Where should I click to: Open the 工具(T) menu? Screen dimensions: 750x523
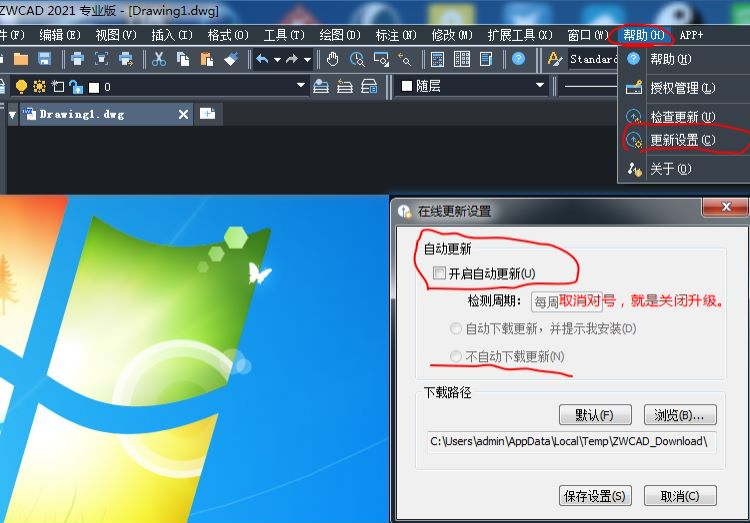[x=284, y=35]
